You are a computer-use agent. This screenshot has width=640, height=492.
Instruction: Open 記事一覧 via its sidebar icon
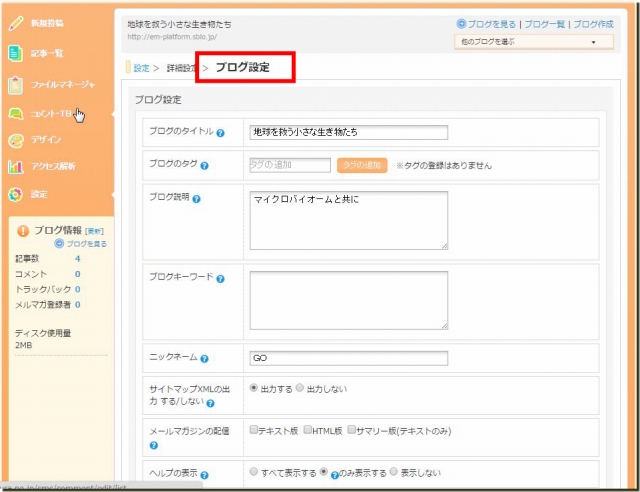tap(15, 53)
